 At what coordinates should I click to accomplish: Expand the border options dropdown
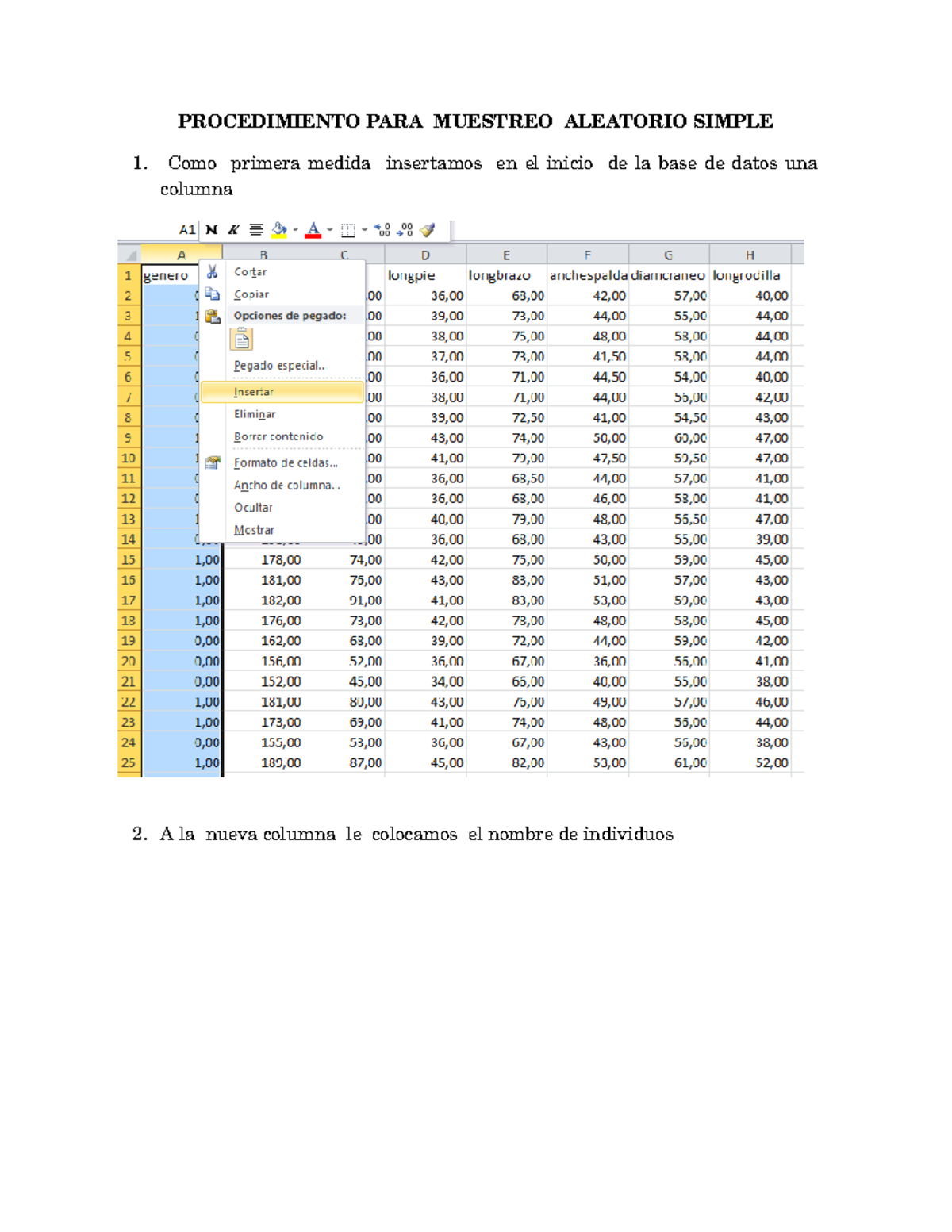[x=364, y=229]
